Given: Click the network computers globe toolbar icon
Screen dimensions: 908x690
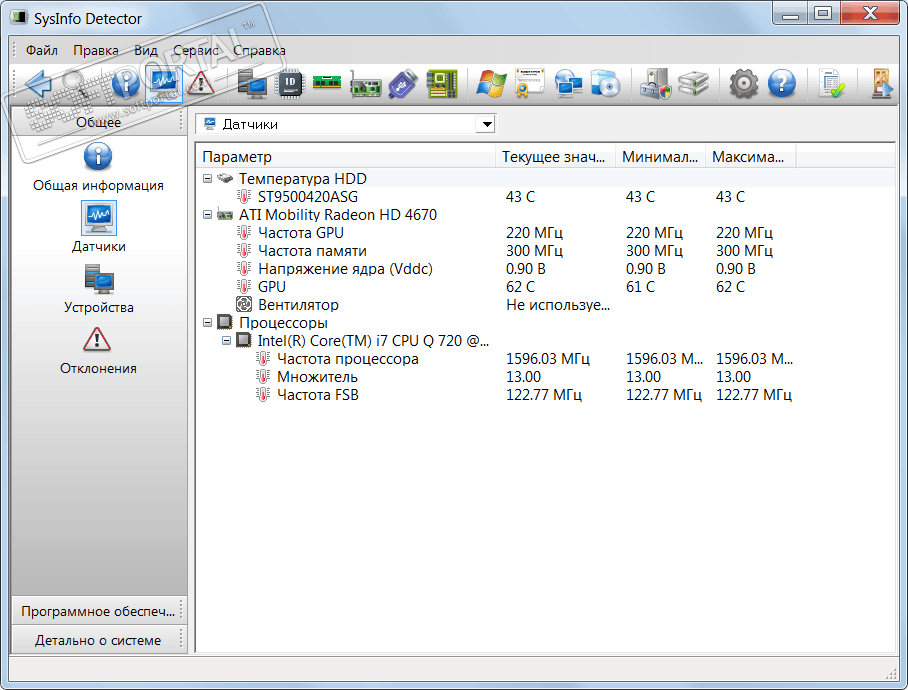Looking at the screenshot, I should pyautogui.click(x=569, y=85).
